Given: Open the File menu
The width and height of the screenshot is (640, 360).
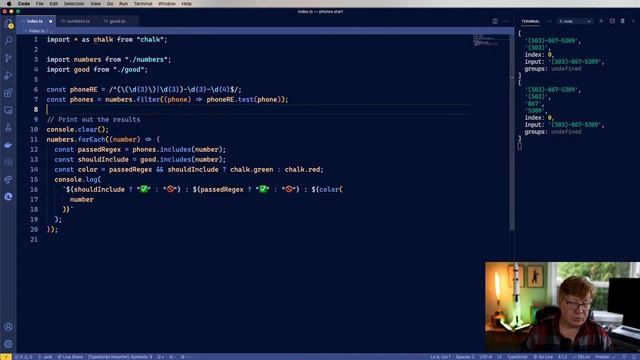Looking at the screenshot, I should 39,4.
